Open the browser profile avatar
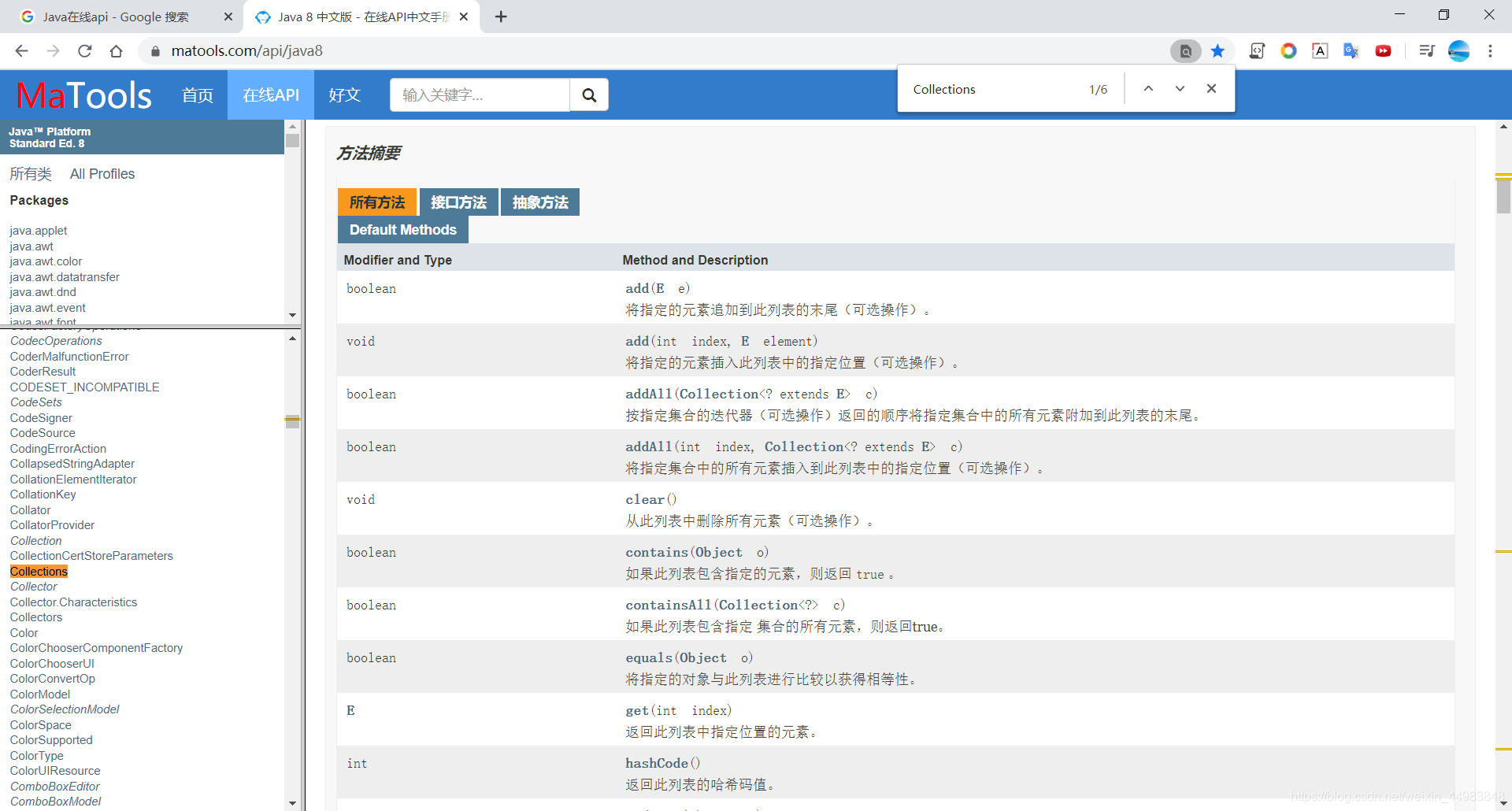Viewport: 1512px width, 811px height. point(1458,51)
